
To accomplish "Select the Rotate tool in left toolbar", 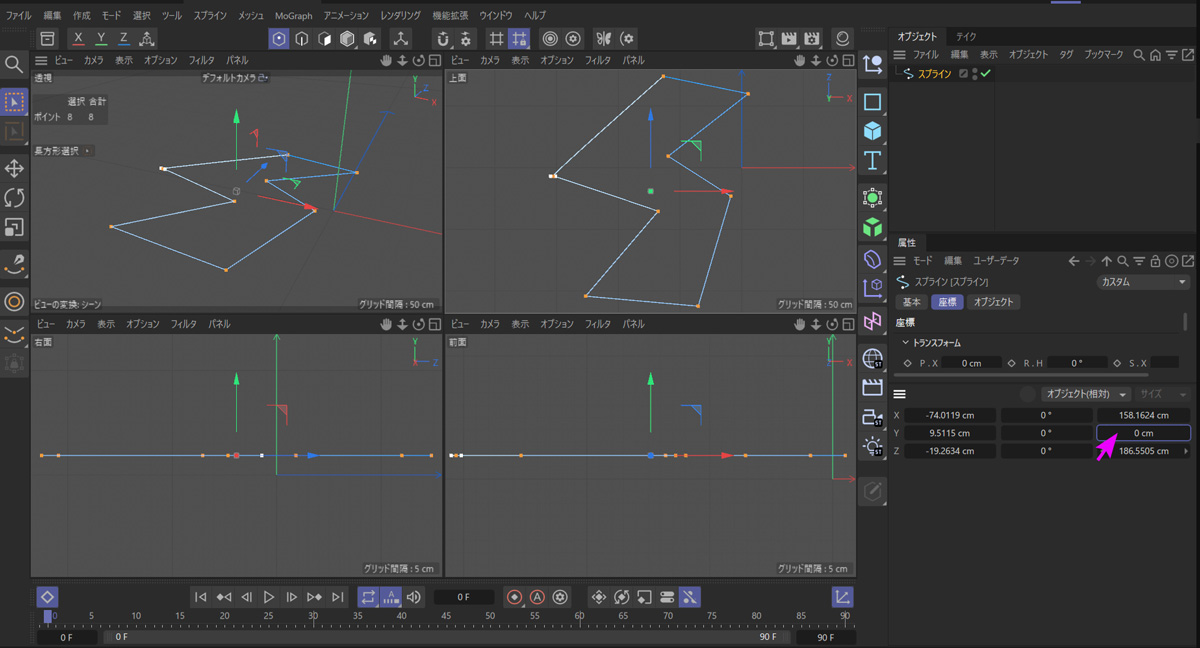I will click(x=14, y=197).
